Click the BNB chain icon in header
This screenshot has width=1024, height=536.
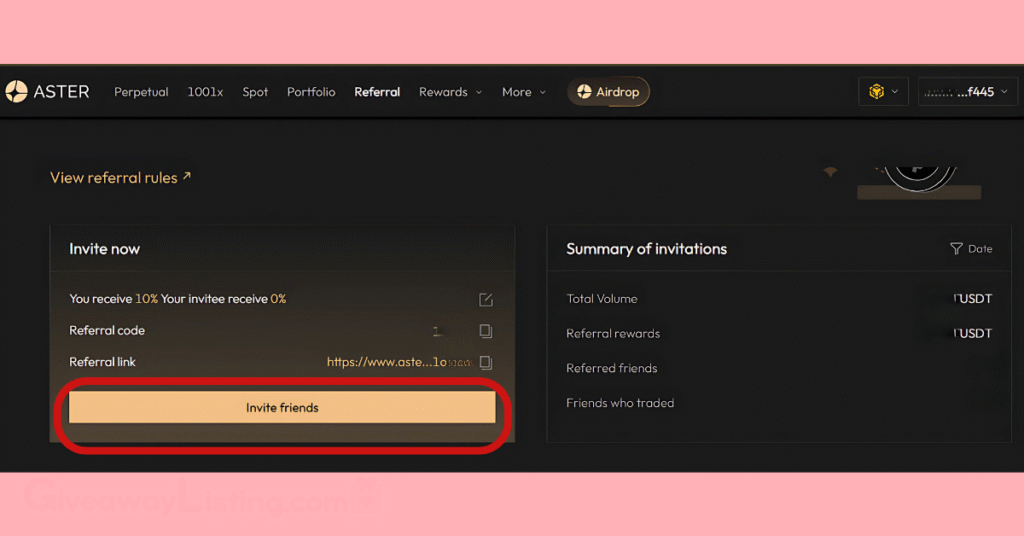point(876,92)
